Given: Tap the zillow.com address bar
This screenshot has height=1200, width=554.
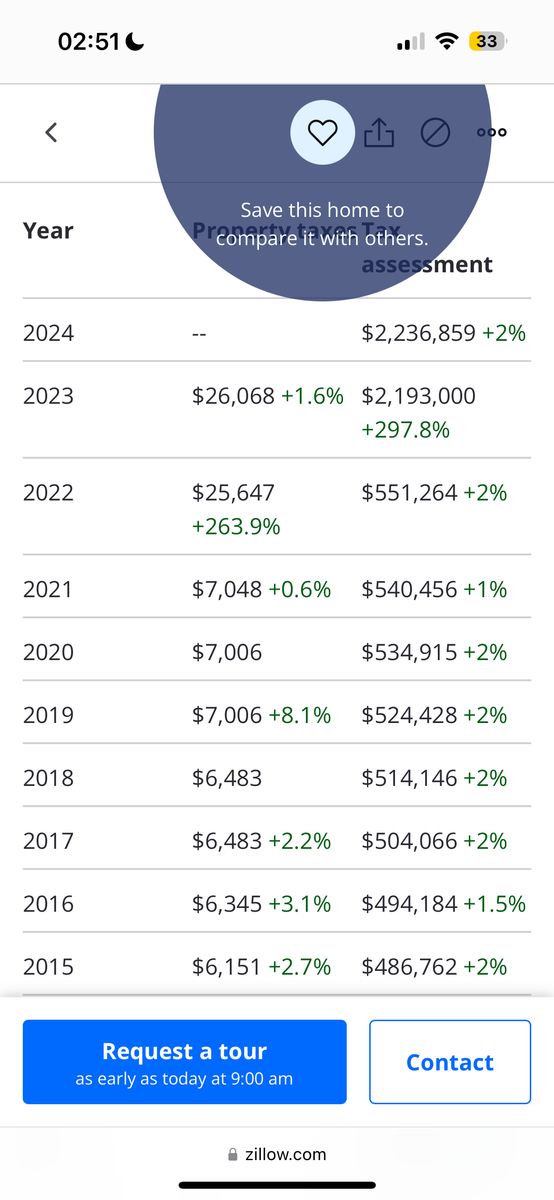Looking at the screenshot, I should click(x=277, y=1154).
